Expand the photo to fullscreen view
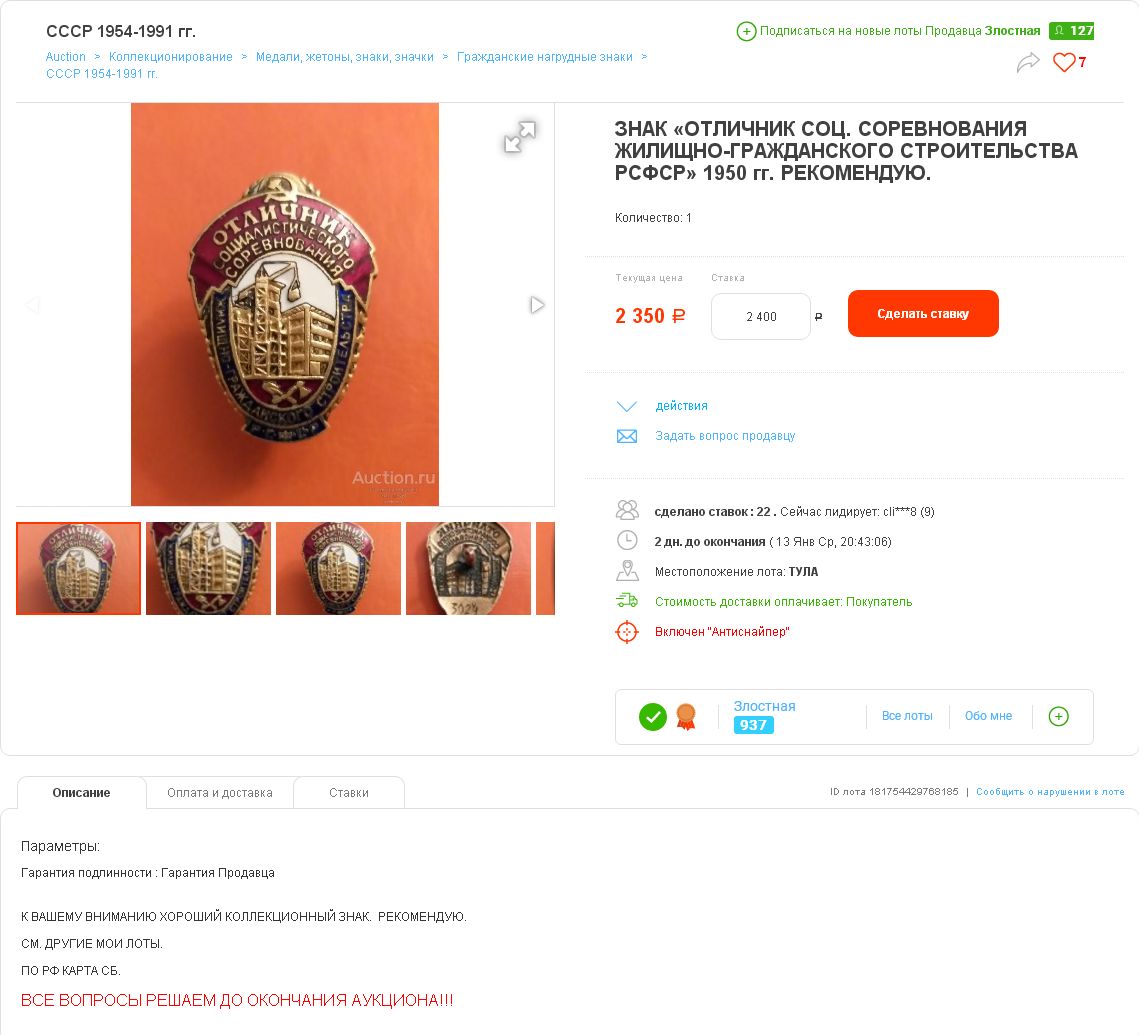1139x1035 pixels. [x=520, y=137]
